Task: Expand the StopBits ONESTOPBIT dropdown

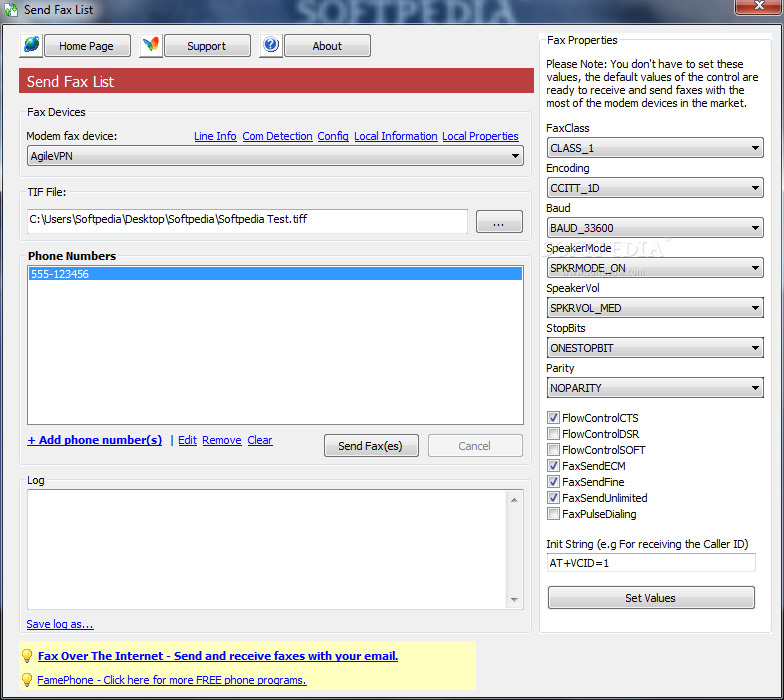Action: click(655, 348)
